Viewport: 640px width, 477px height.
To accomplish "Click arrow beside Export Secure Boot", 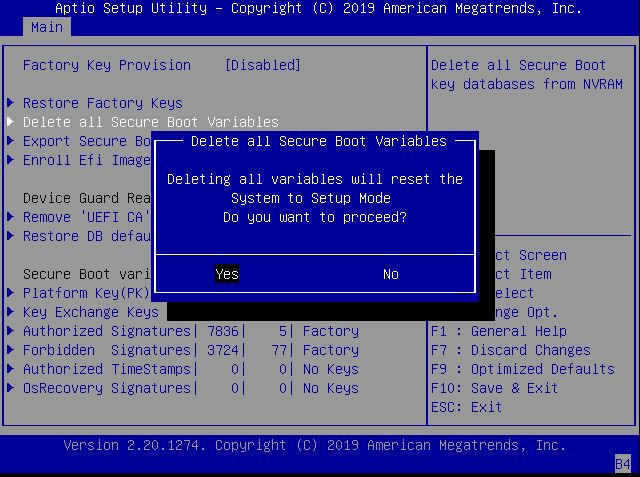I will pyautogui.click(x=11, y=141).
